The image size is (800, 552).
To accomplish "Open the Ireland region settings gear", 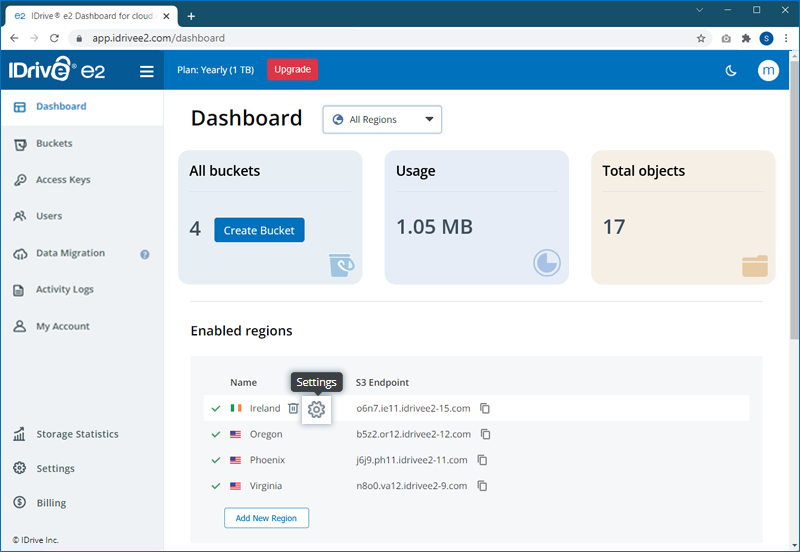I will tap(316, 409).
